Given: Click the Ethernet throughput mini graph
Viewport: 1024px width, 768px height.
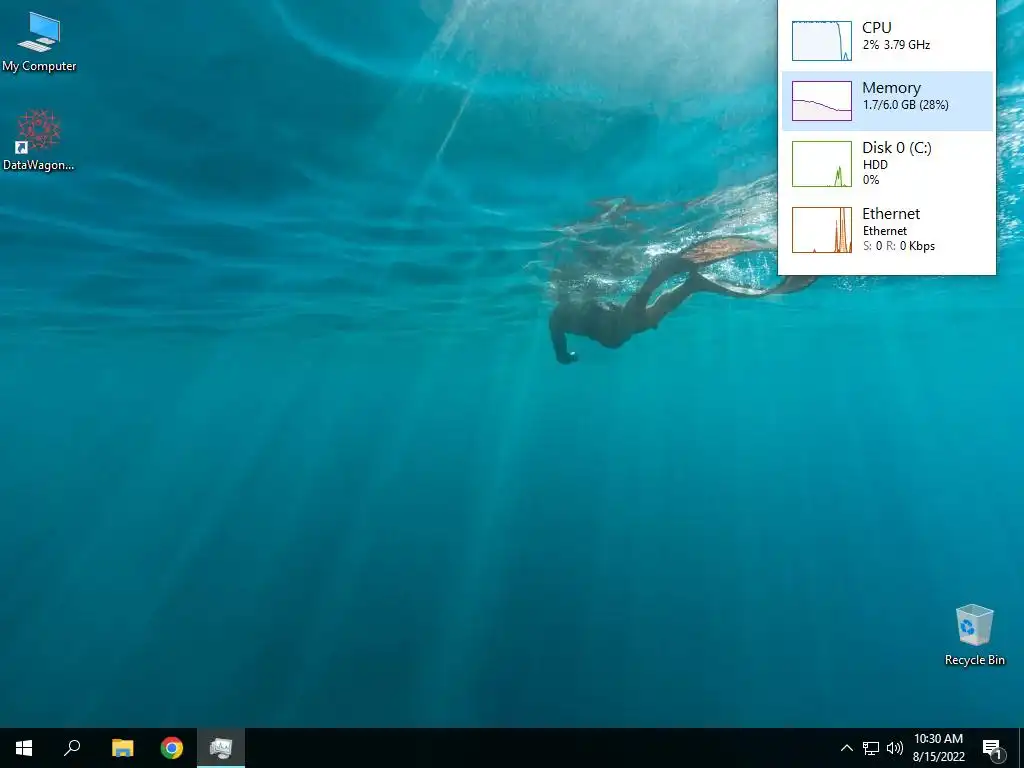Looking at the screenshot, I should (x=822, y=230).
